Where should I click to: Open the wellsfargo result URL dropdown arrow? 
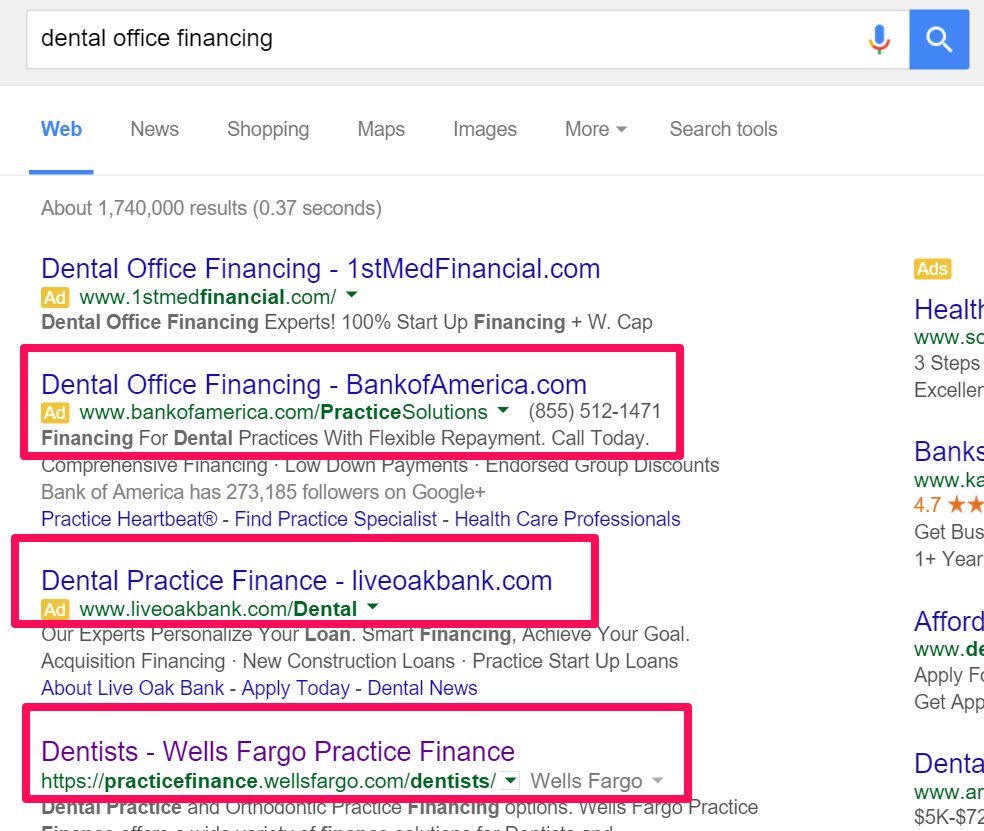[x=511, y=781]
